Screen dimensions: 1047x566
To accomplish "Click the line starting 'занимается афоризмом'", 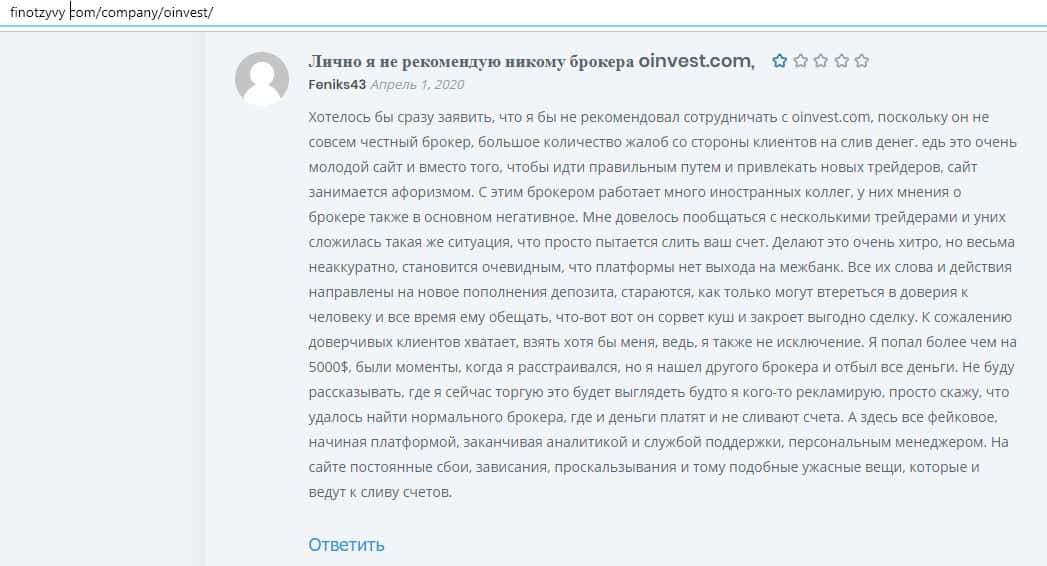I will coord(634,192).
